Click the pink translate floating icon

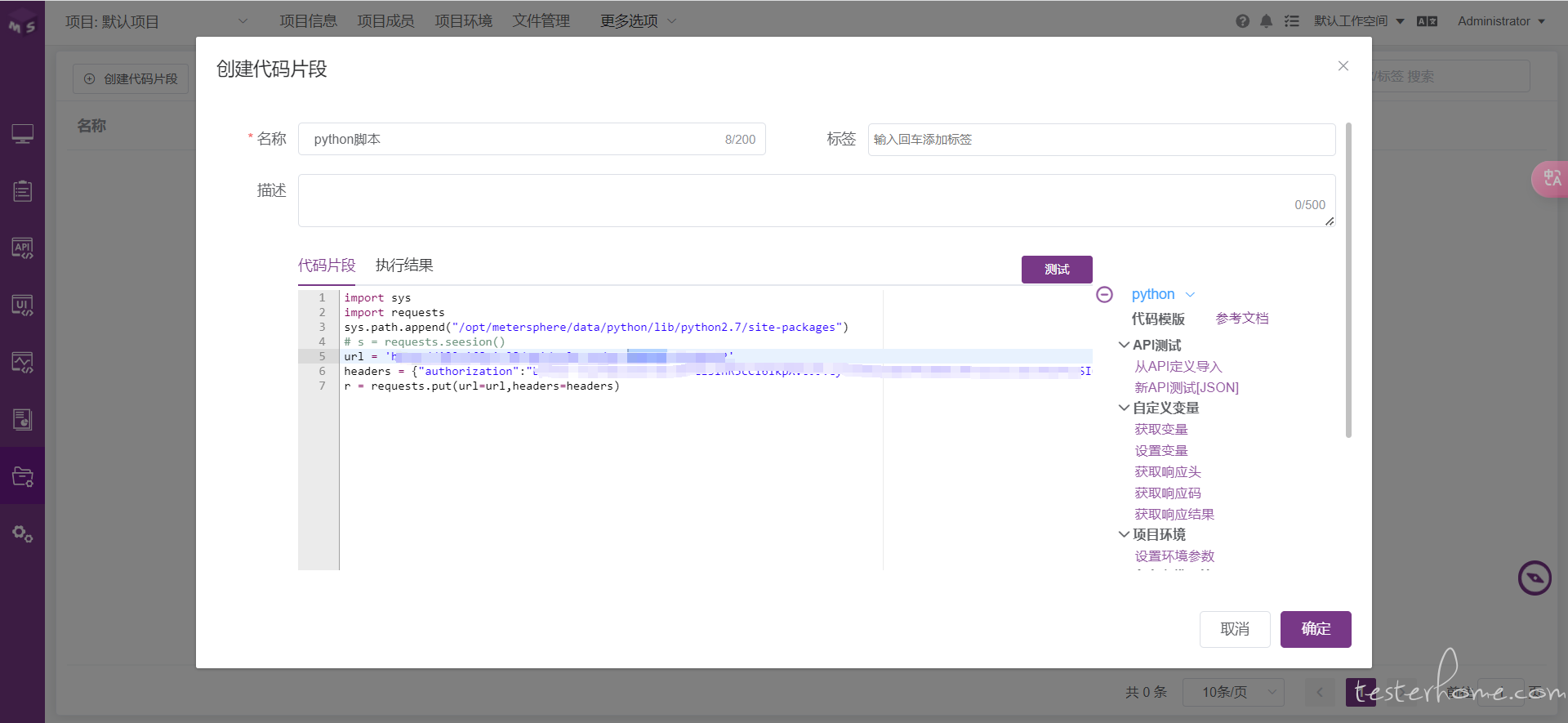tap(1550, 179)
